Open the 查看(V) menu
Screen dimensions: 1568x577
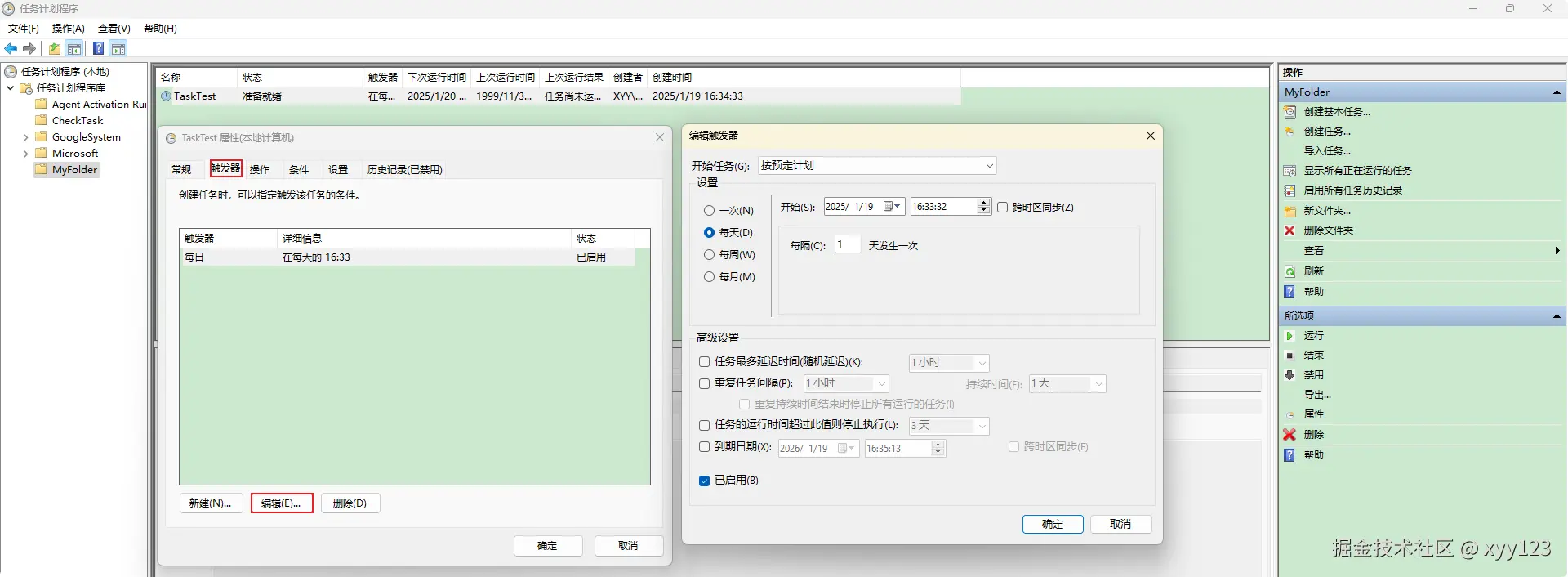[x=114, y=29]
